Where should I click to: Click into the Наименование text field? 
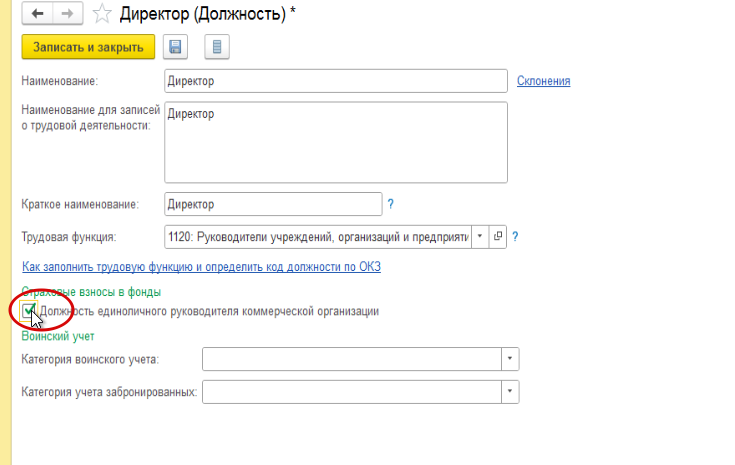pos(335,81)
